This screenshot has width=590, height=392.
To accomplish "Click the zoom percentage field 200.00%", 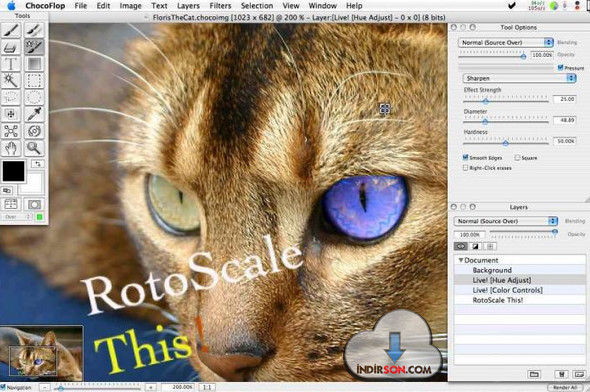I will coord(179,387).
